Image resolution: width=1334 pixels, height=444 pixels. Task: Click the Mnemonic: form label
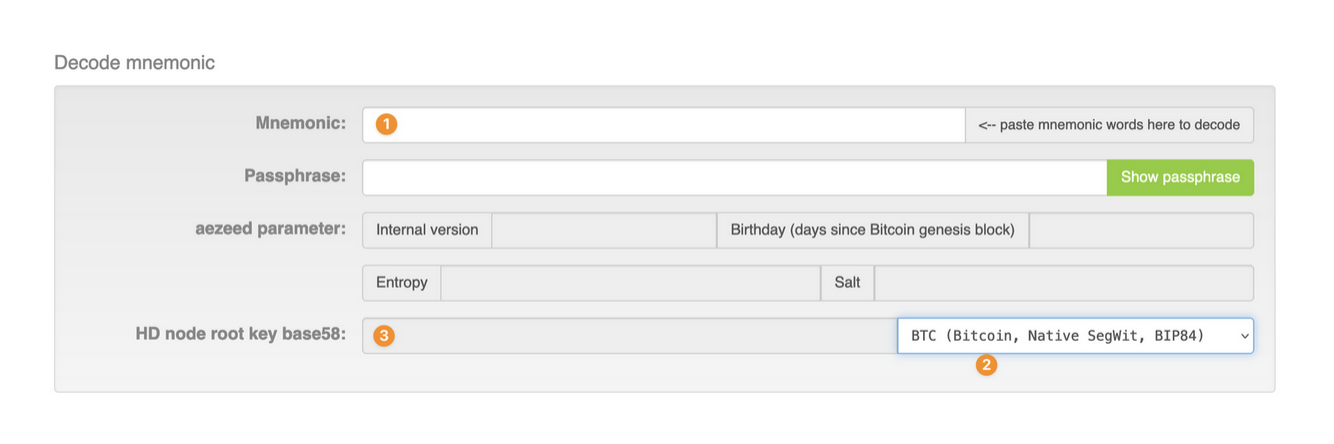(x=300, y=124)
